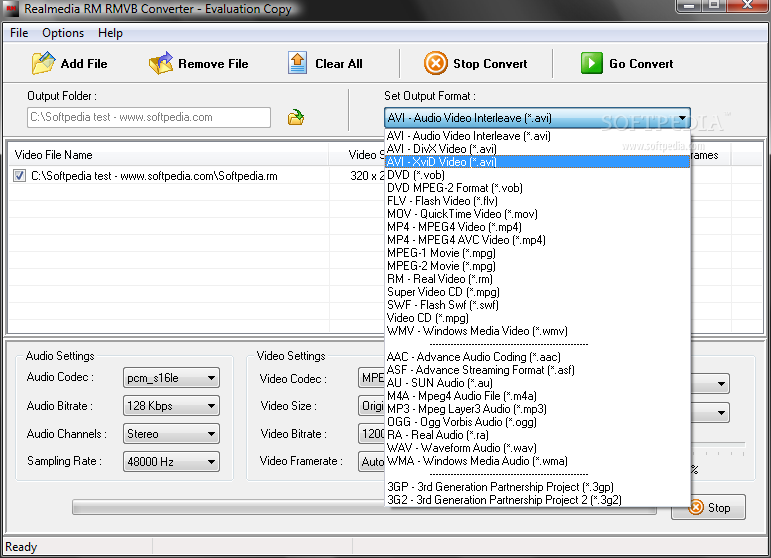Select RA - Real Audio format
Image resolution: width=771 pixels, height=558 pixels.
pyautogui.click(x=537, y=435)
